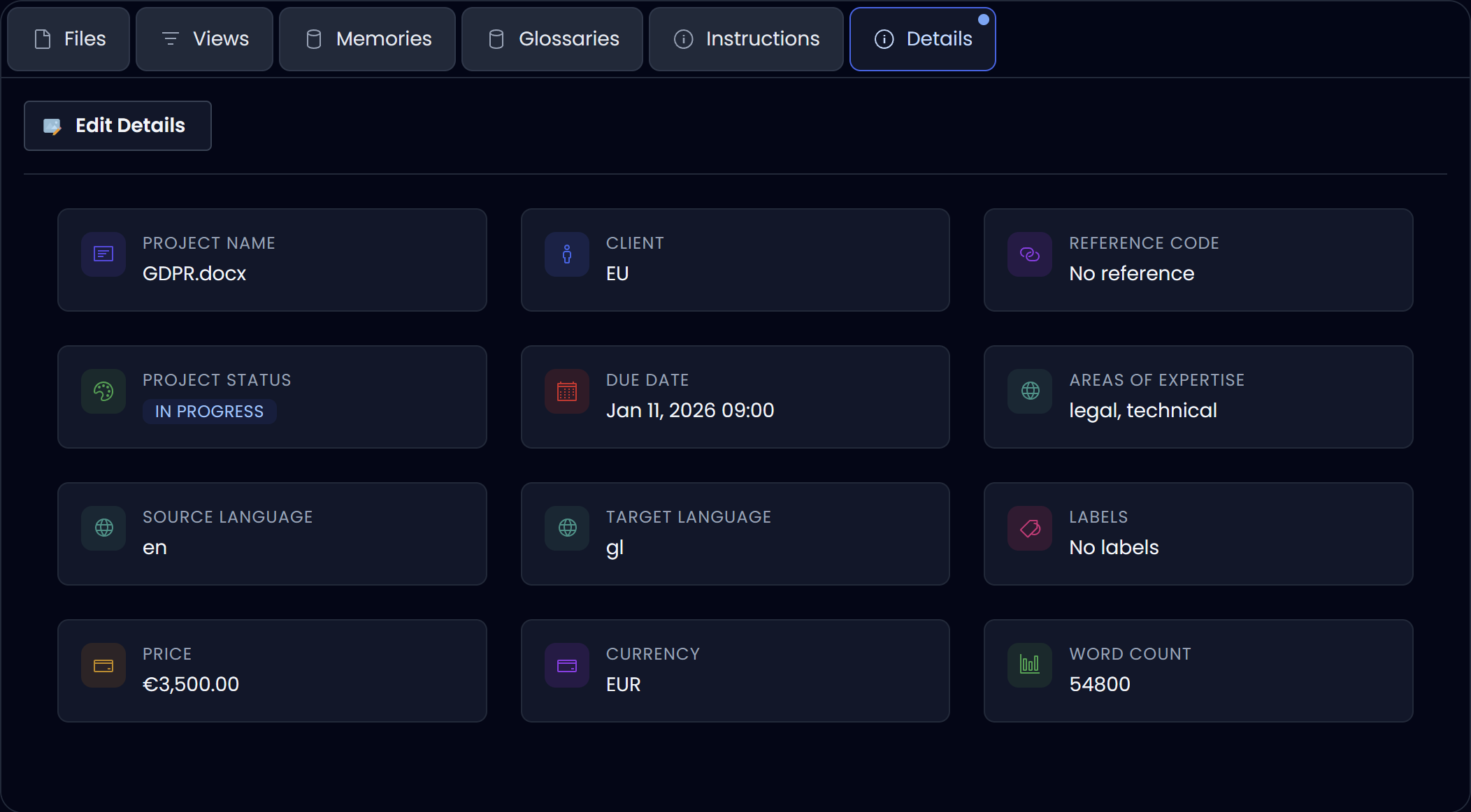Click the Project Status palette icon
This screenshot has width=1471, height=812.
pos(103,391)
